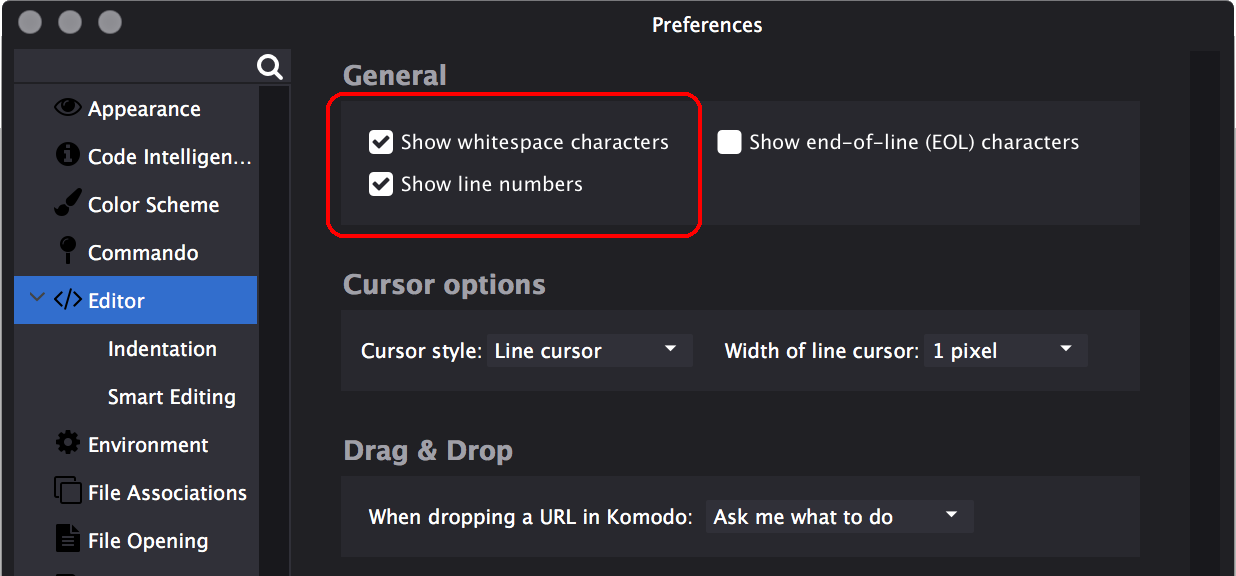Click the Environment gear icon
The height and width of the screenshot is (576, 1236).
[x=68, y=443]
